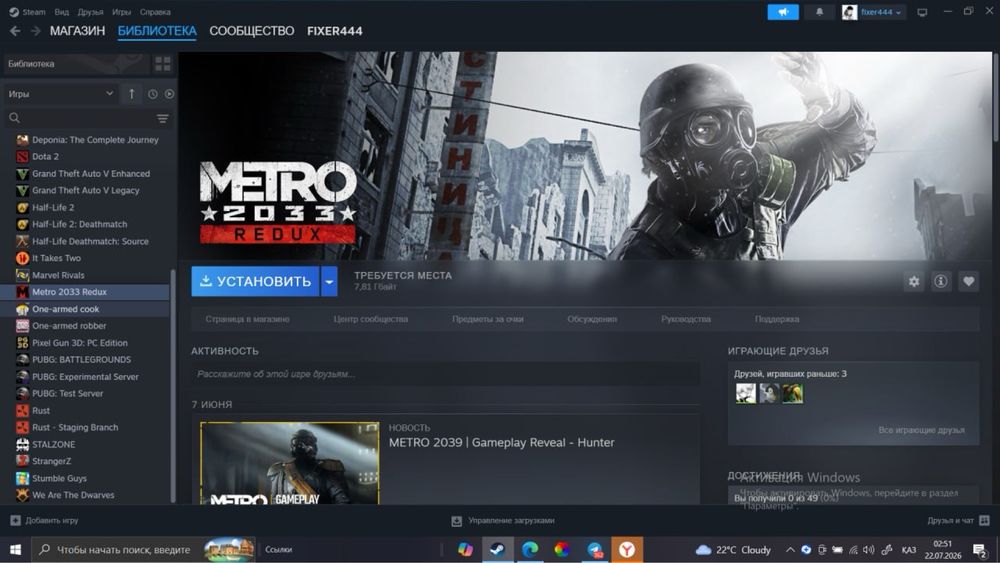Switch library to grid view icon

pos(163,64)
